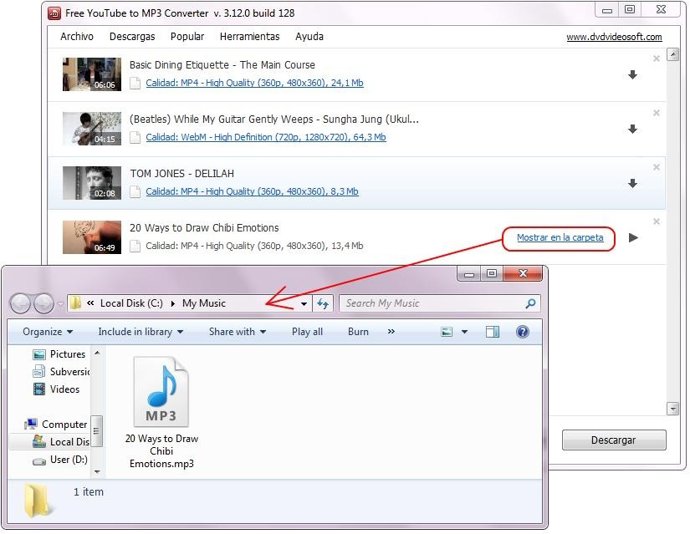This screenshot has width=690, height=534.
Task: Play the 20 Ways to Draw Chibi Emotions track
Action: tap(633, 238)
